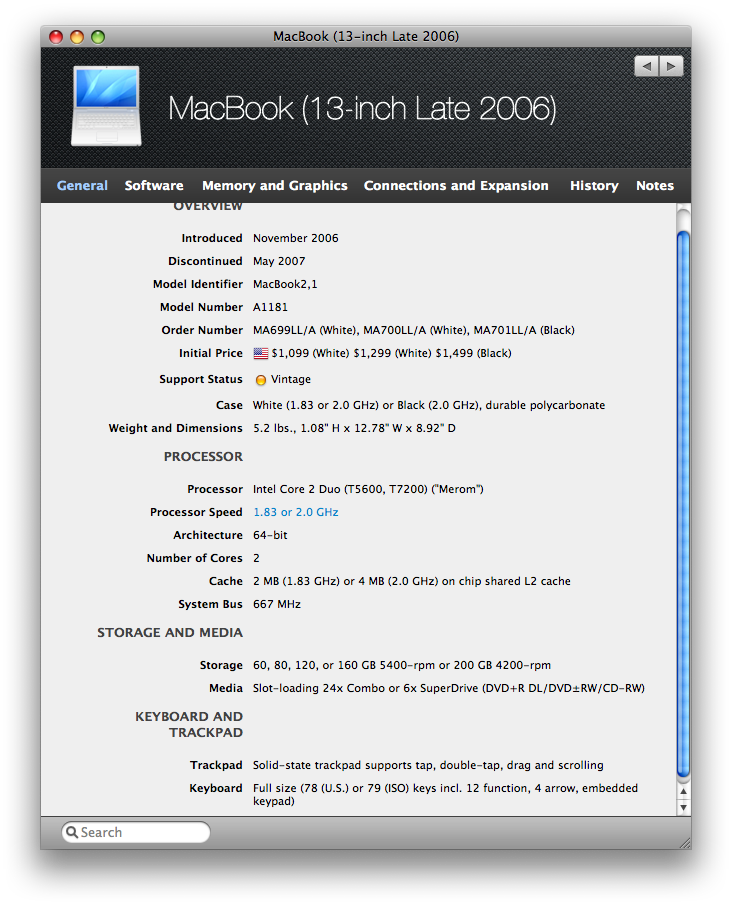
Task: Click the Processor Speed label
Action: (x=196, y=513)
